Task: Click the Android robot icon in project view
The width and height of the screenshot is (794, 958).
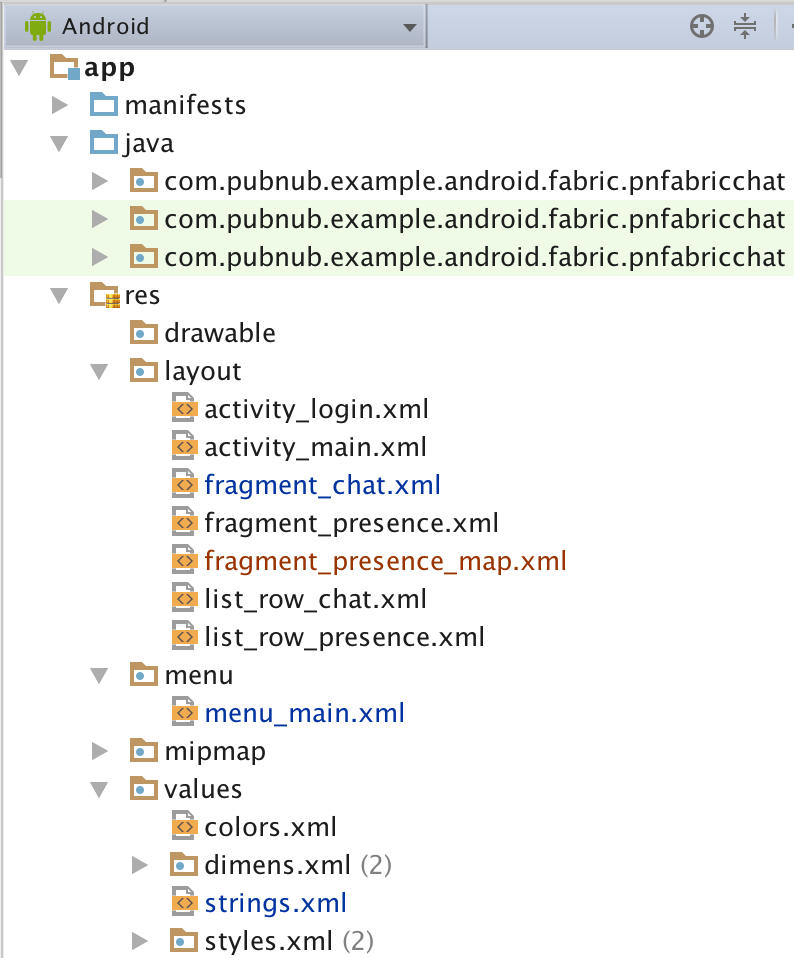Action: tap(38, 25)
